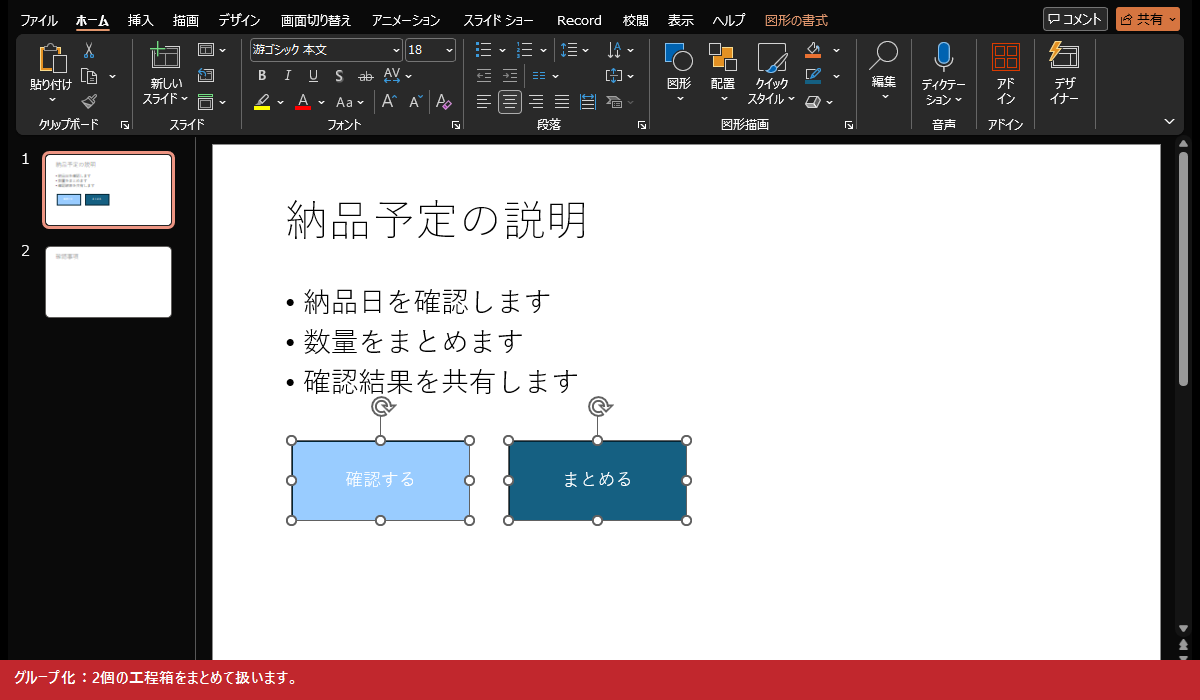
Task: Start ディクテーション with the microphone icon
Action: (943, 57)
